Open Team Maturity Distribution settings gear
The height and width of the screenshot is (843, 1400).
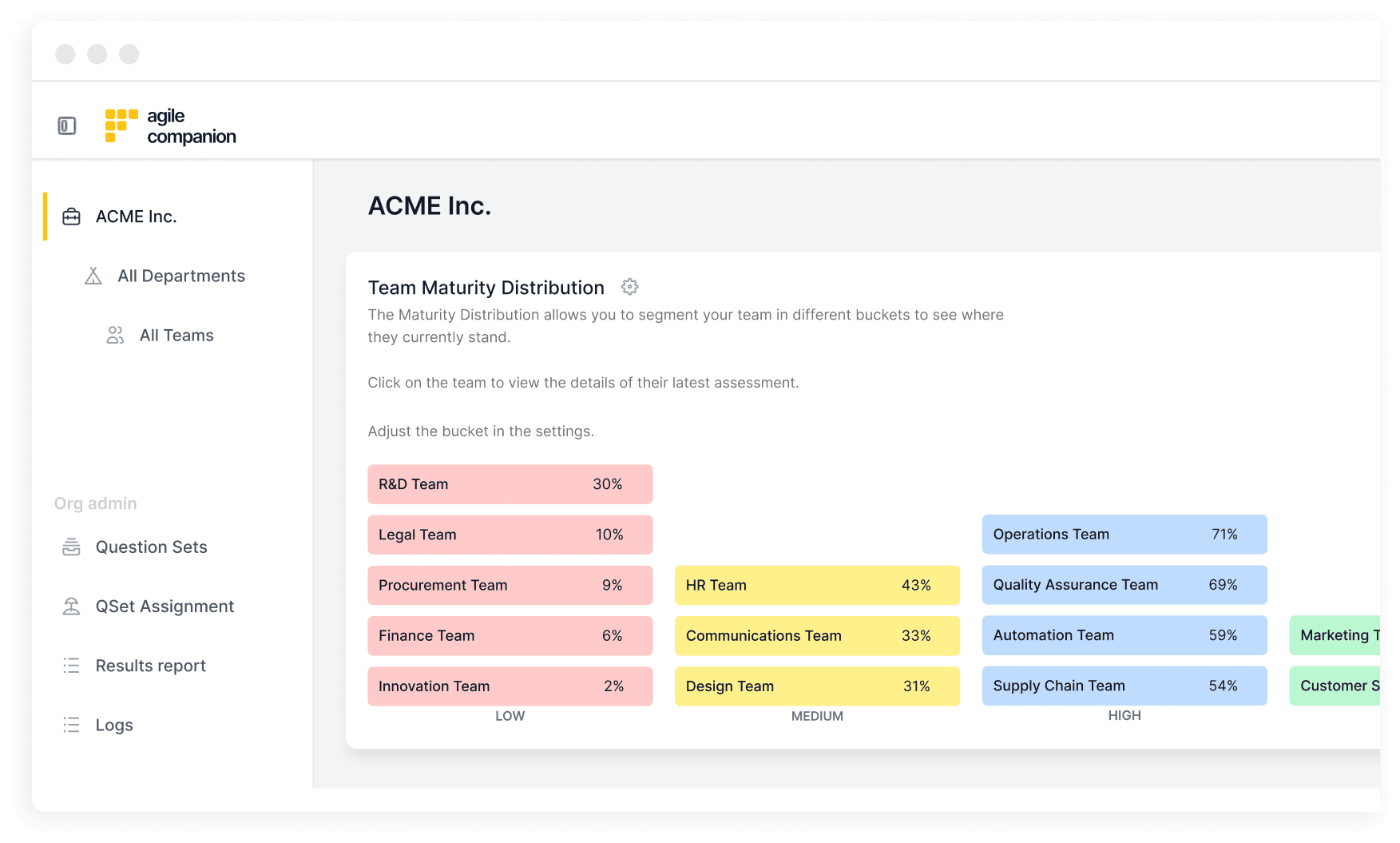630,287
